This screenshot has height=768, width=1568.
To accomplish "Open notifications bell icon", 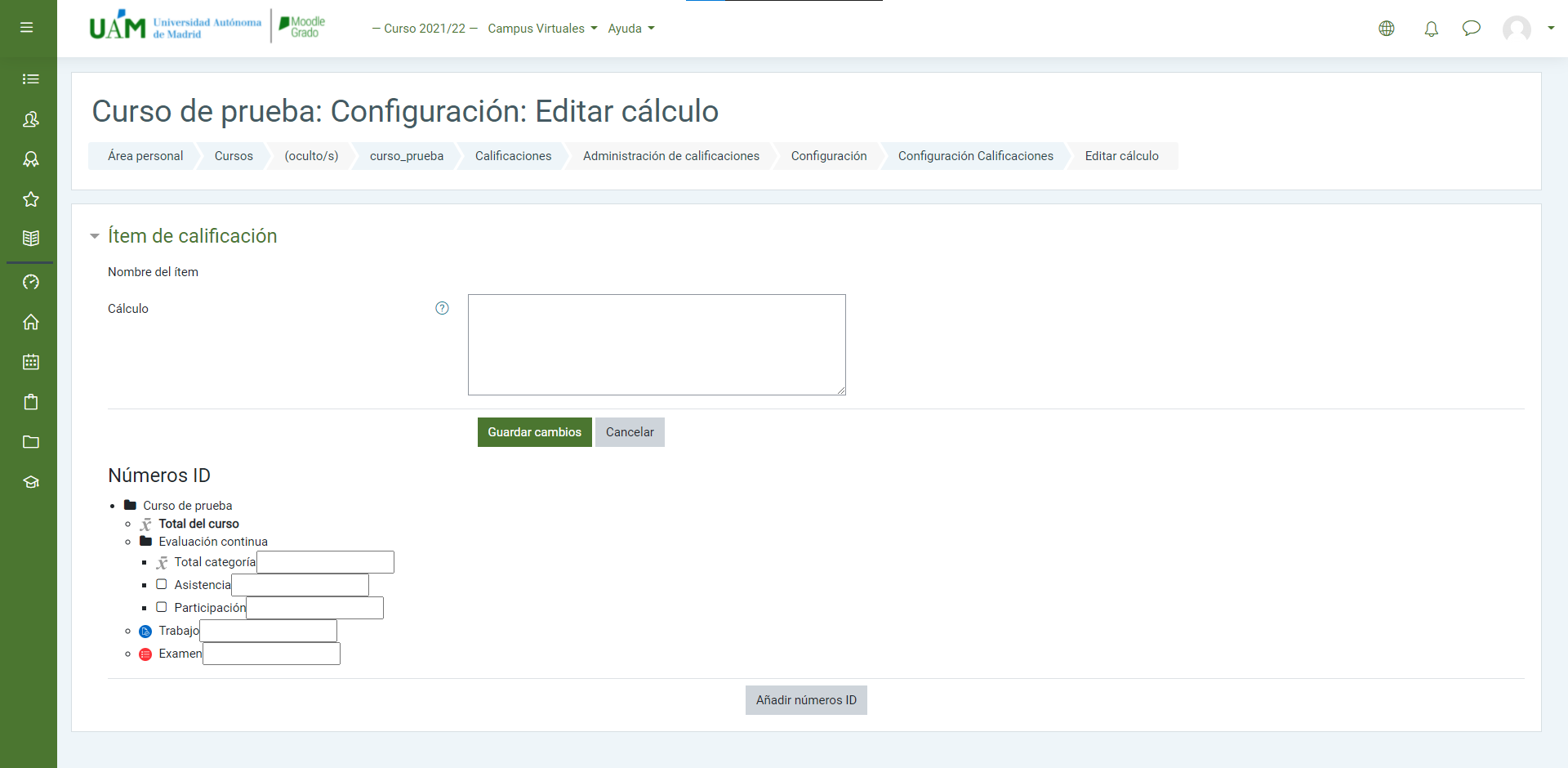I will tap(1431, 29).
